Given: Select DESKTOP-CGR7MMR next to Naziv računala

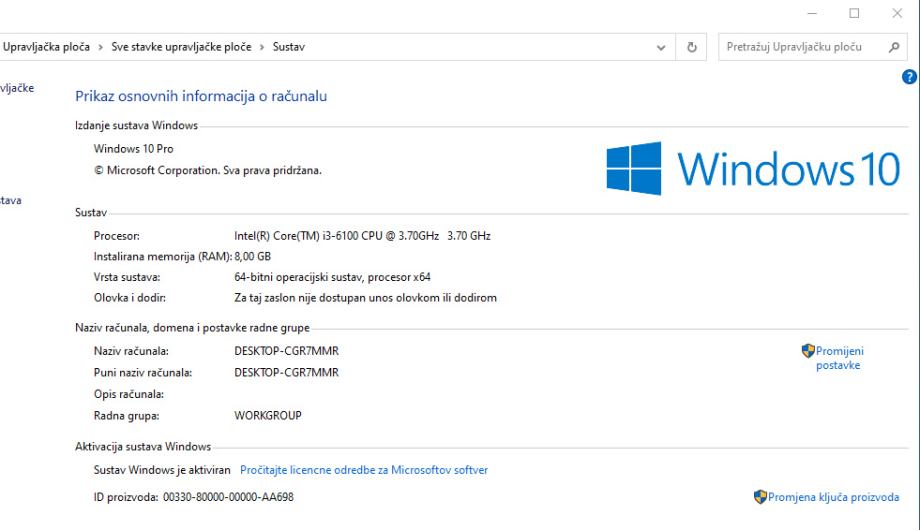Looking at the screenshot, I should point(286,351).
